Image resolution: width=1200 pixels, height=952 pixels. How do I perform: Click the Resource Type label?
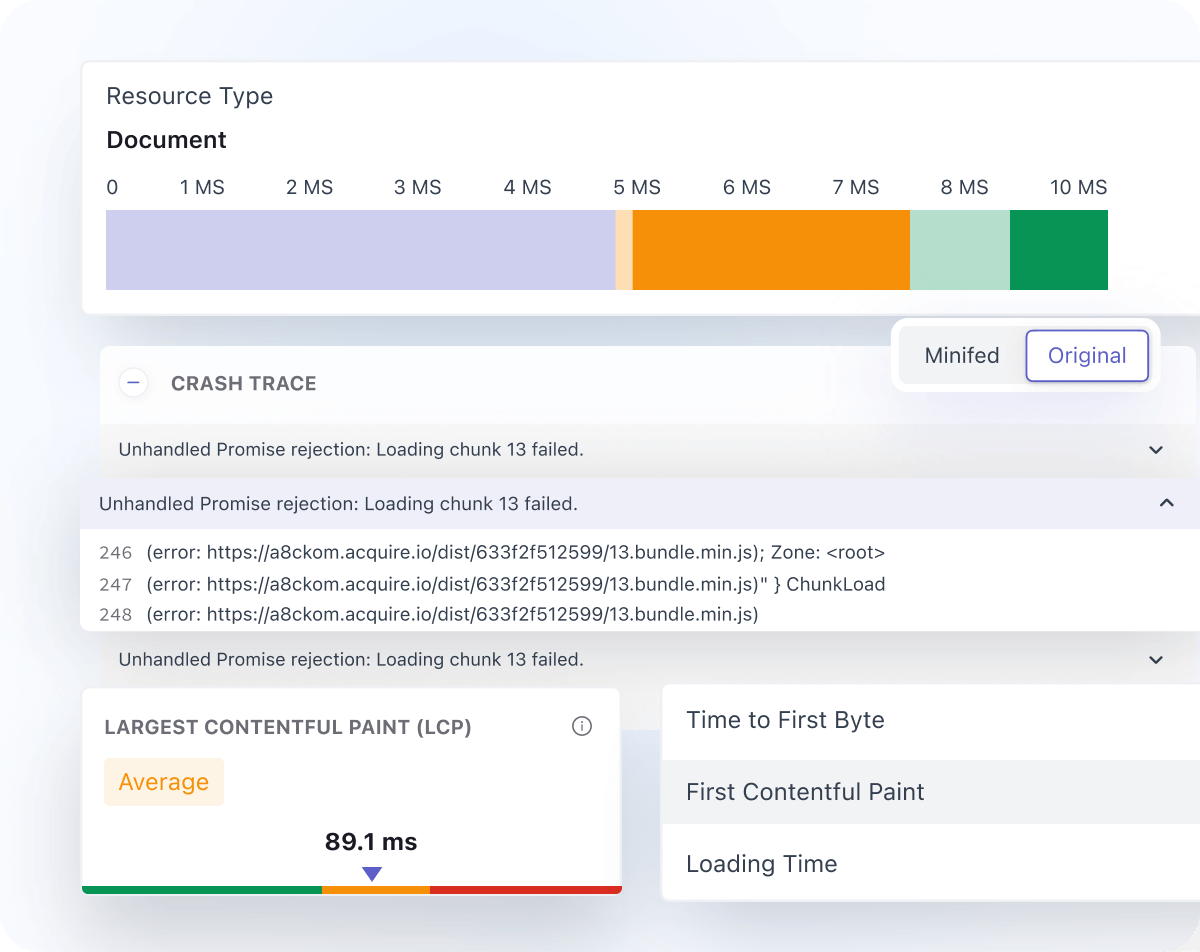coord(190,96)
